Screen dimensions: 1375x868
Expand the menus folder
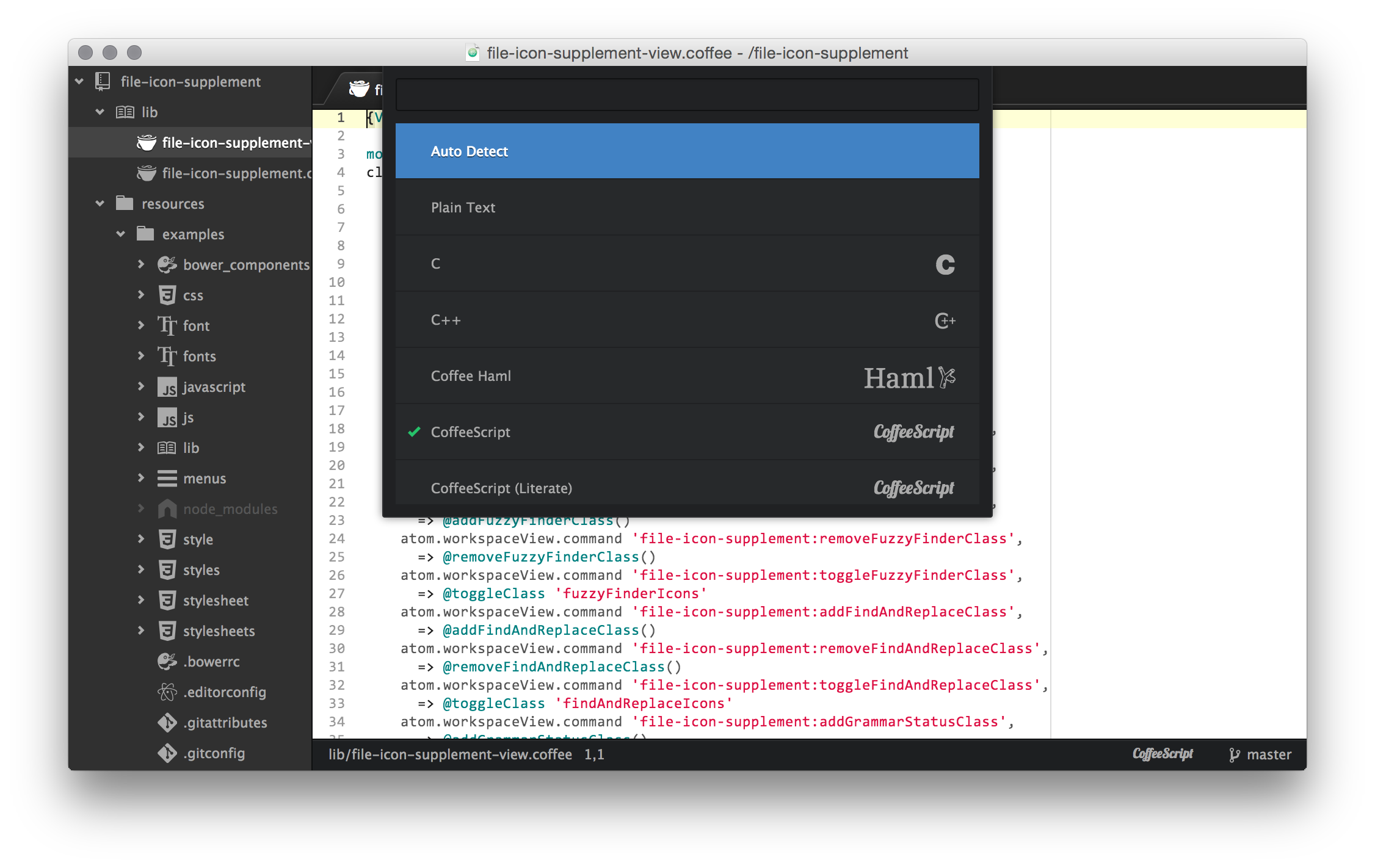click(141, 478)
